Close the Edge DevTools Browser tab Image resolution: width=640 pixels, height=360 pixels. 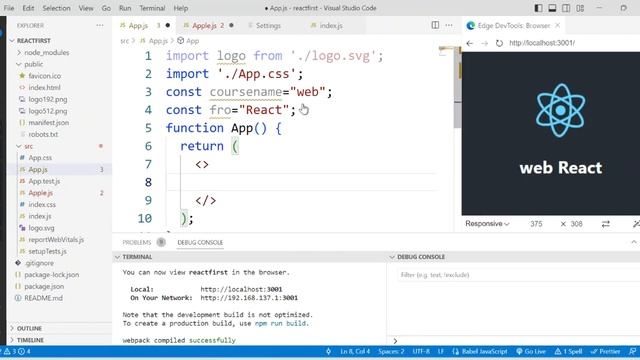pos(558,25)
